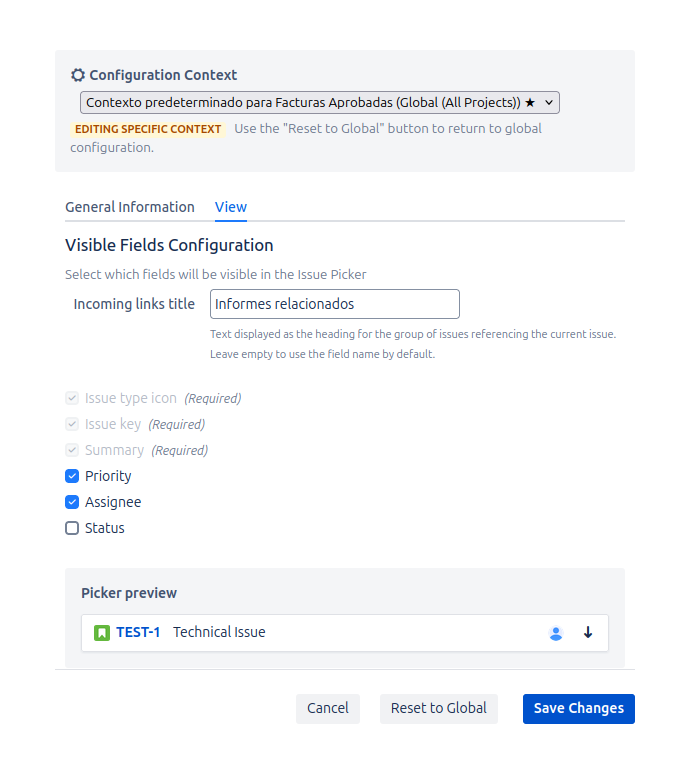Toggle the Summary required checkbox
The height and width of the screenshot is (774, 689).
pyautogui.click(x=72, y=450)
